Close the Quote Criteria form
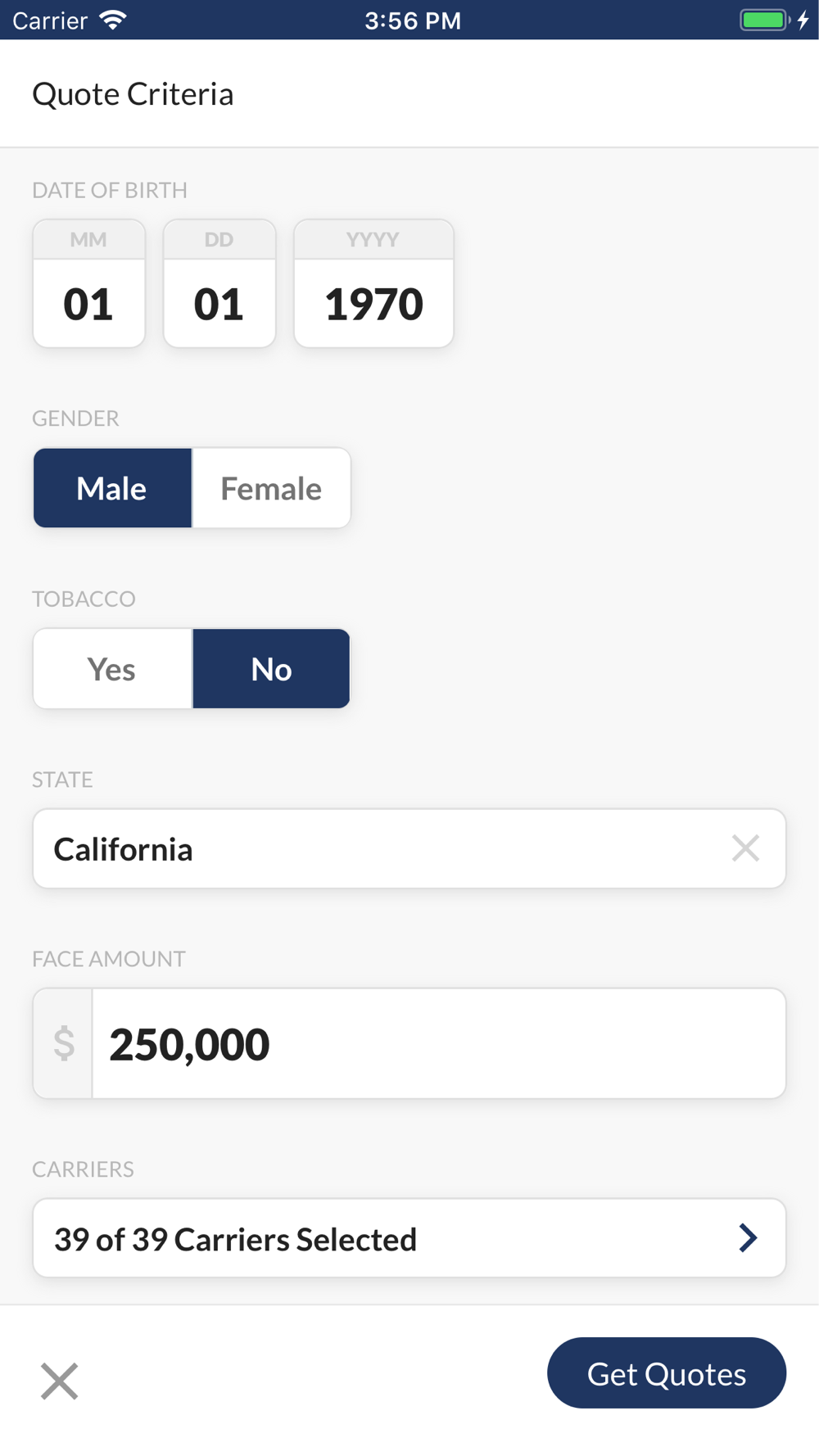Screen dimensions: 819x1456 click(60, 1381)
